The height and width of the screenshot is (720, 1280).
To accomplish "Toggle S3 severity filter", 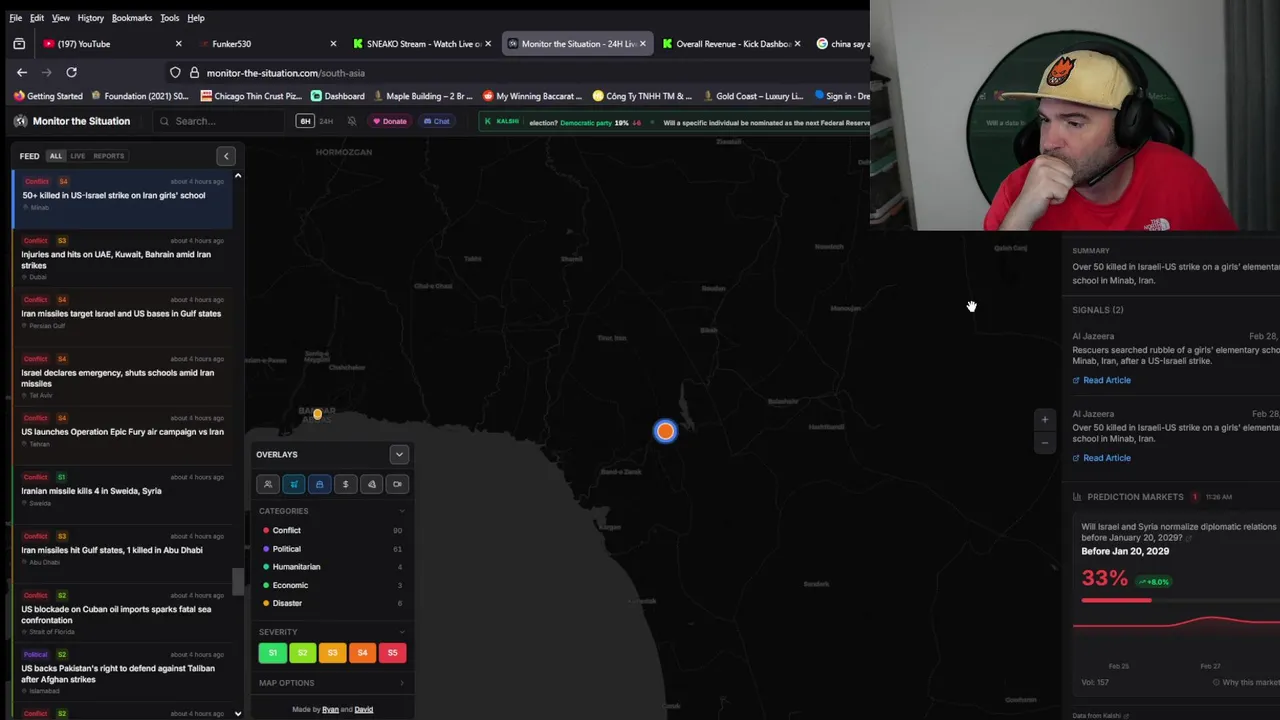I will pos(332,653).
